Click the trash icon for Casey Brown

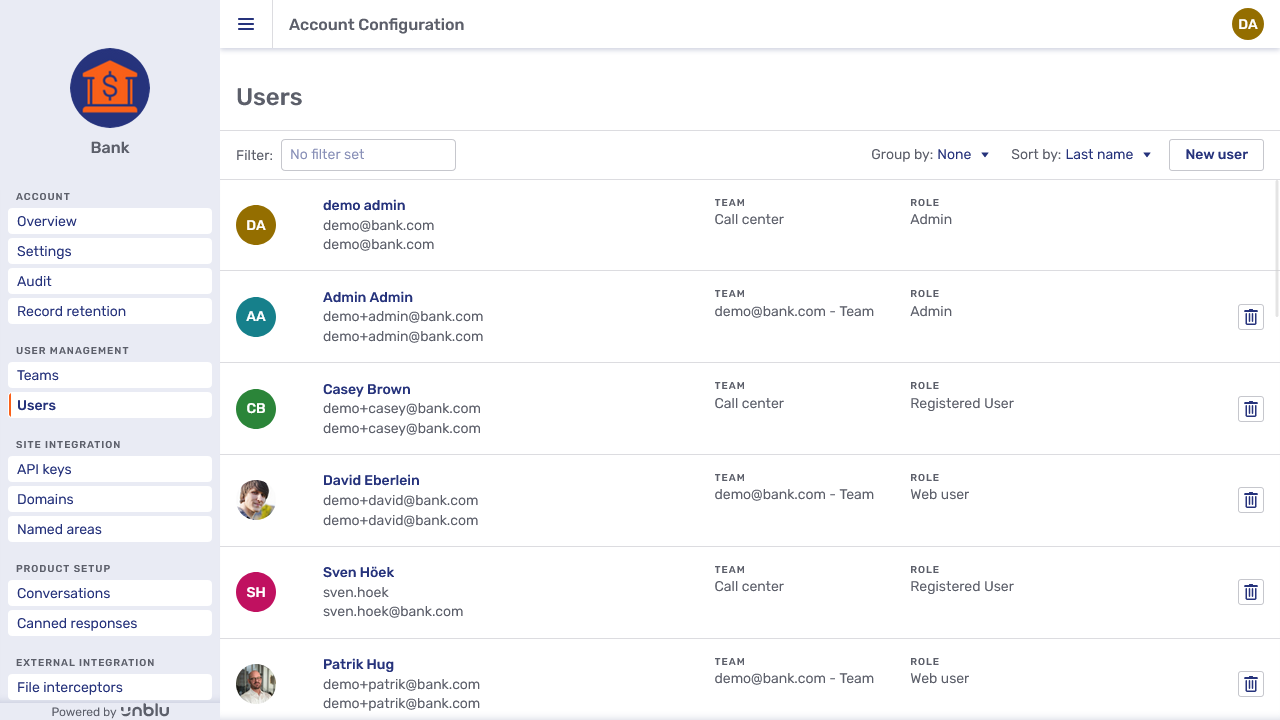1250,408
